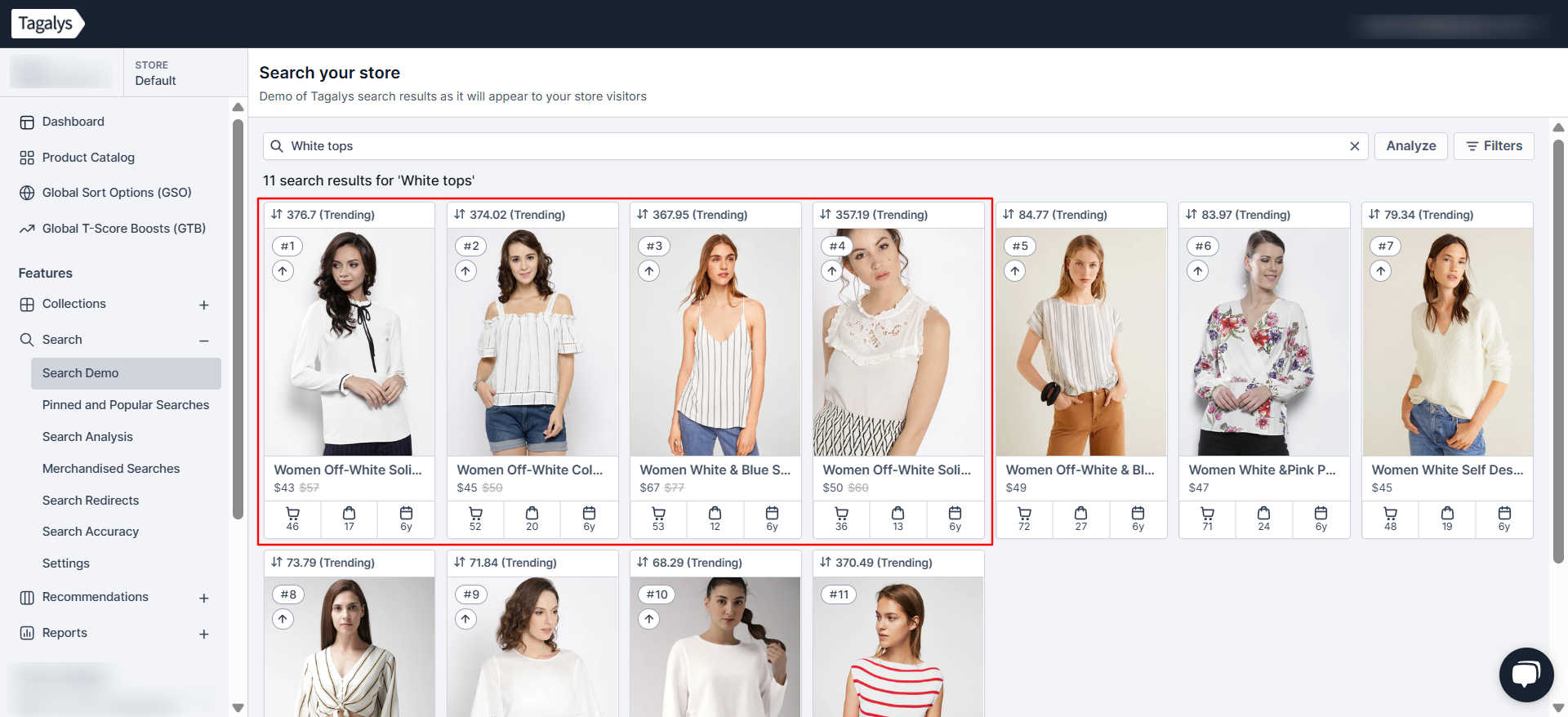Clear the search box with the X icon

(x=1354, y=146)
